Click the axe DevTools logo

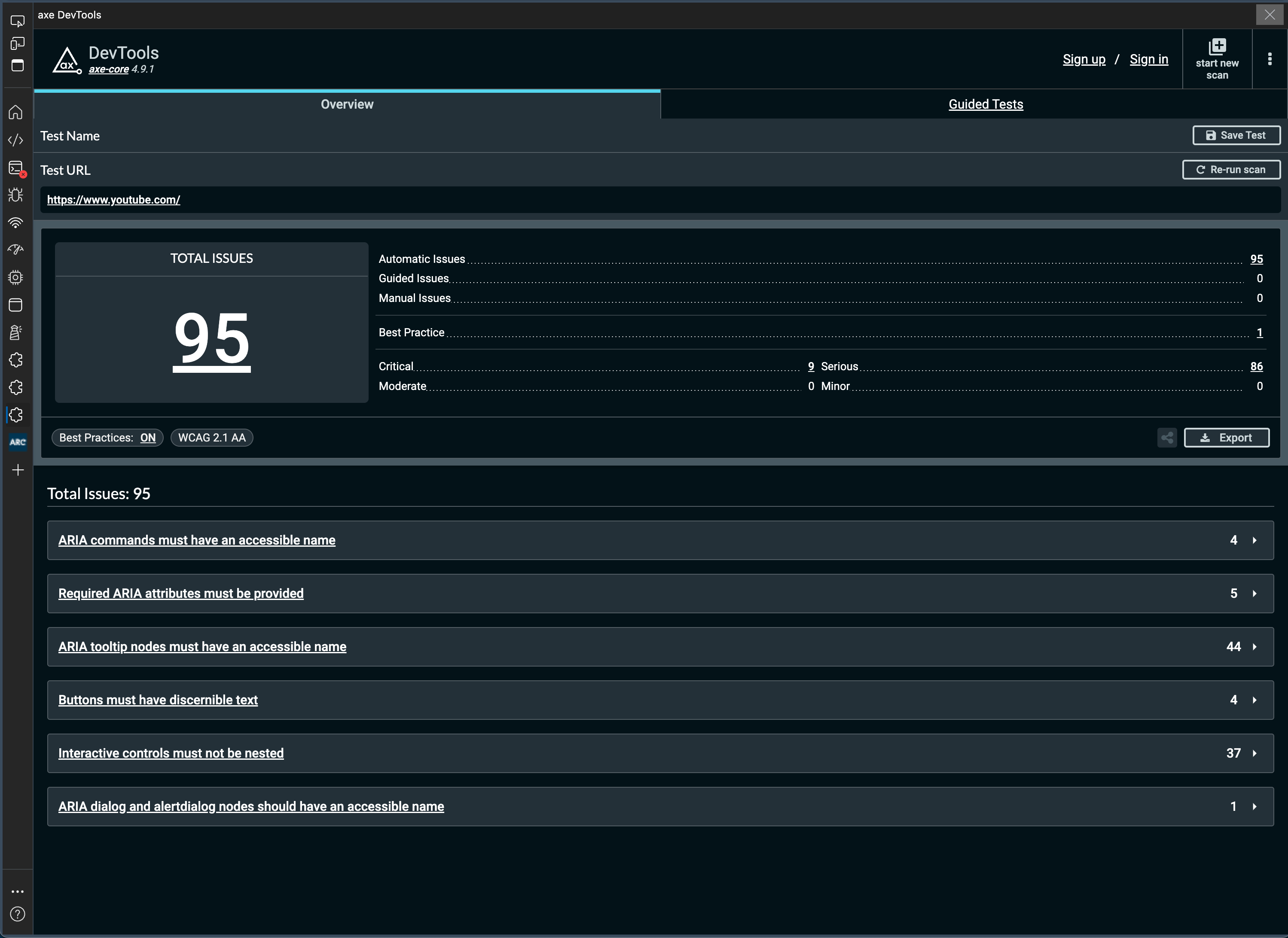67,60
